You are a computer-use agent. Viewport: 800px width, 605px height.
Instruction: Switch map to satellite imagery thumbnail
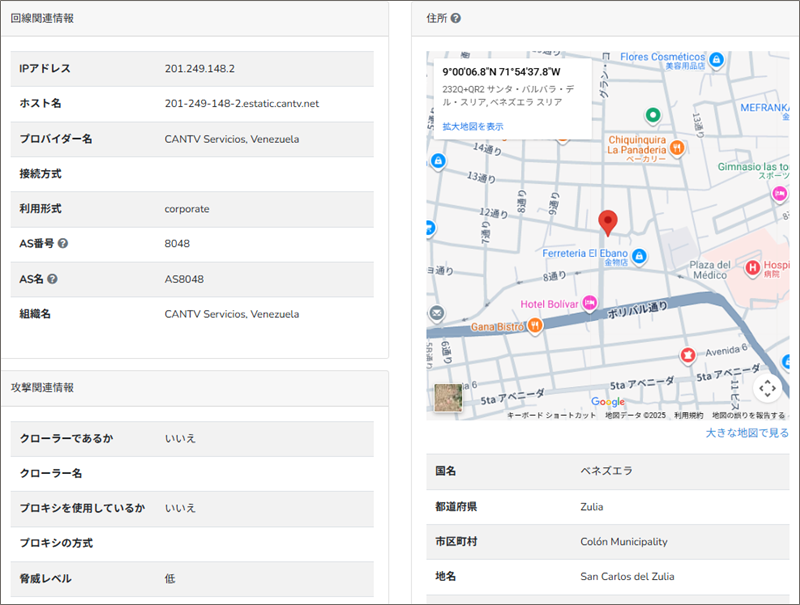[448, 397]
